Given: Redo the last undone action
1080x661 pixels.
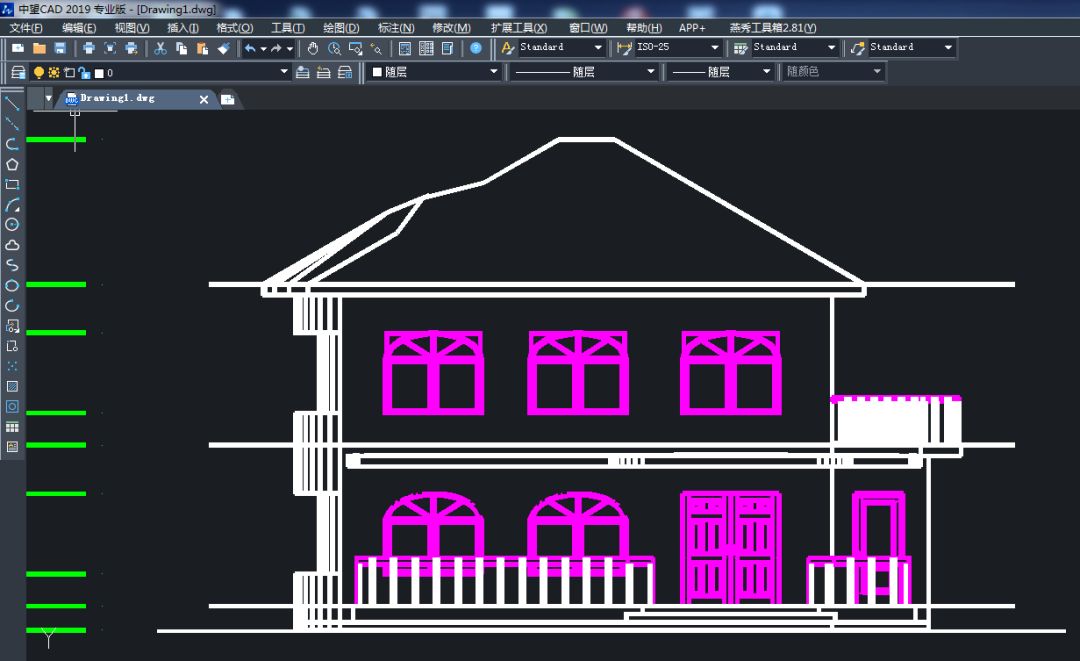Looking at the screenshot, I should pyautogui.click(x=276, y=48).
